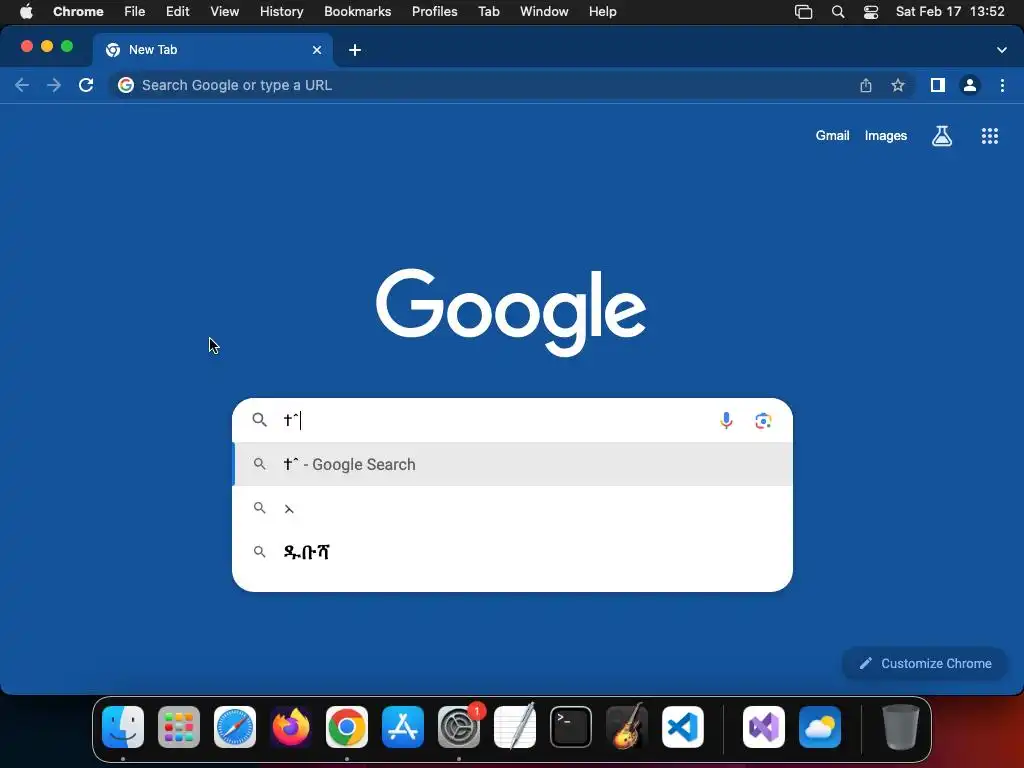Screen dimensions: 1024x768
Task: Open the Images link
Action: click(x=886, y=136)
